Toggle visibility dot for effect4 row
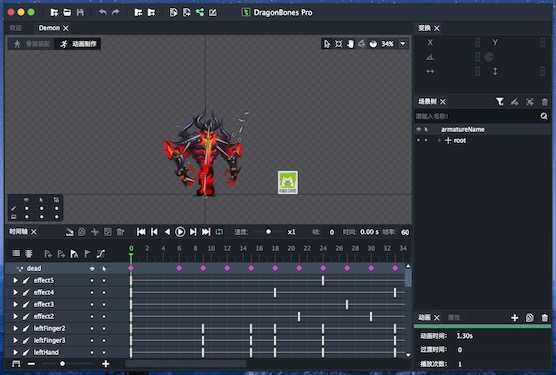The image size is (556, 375). pos(92,292)
